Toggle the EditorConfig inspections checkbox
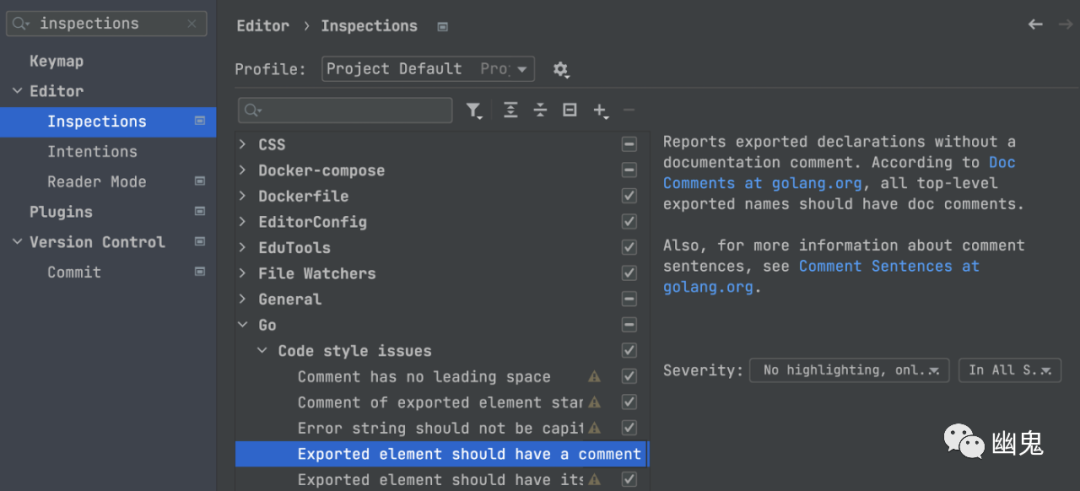This screenshot has height=491, width=1080. pos(629,222)
